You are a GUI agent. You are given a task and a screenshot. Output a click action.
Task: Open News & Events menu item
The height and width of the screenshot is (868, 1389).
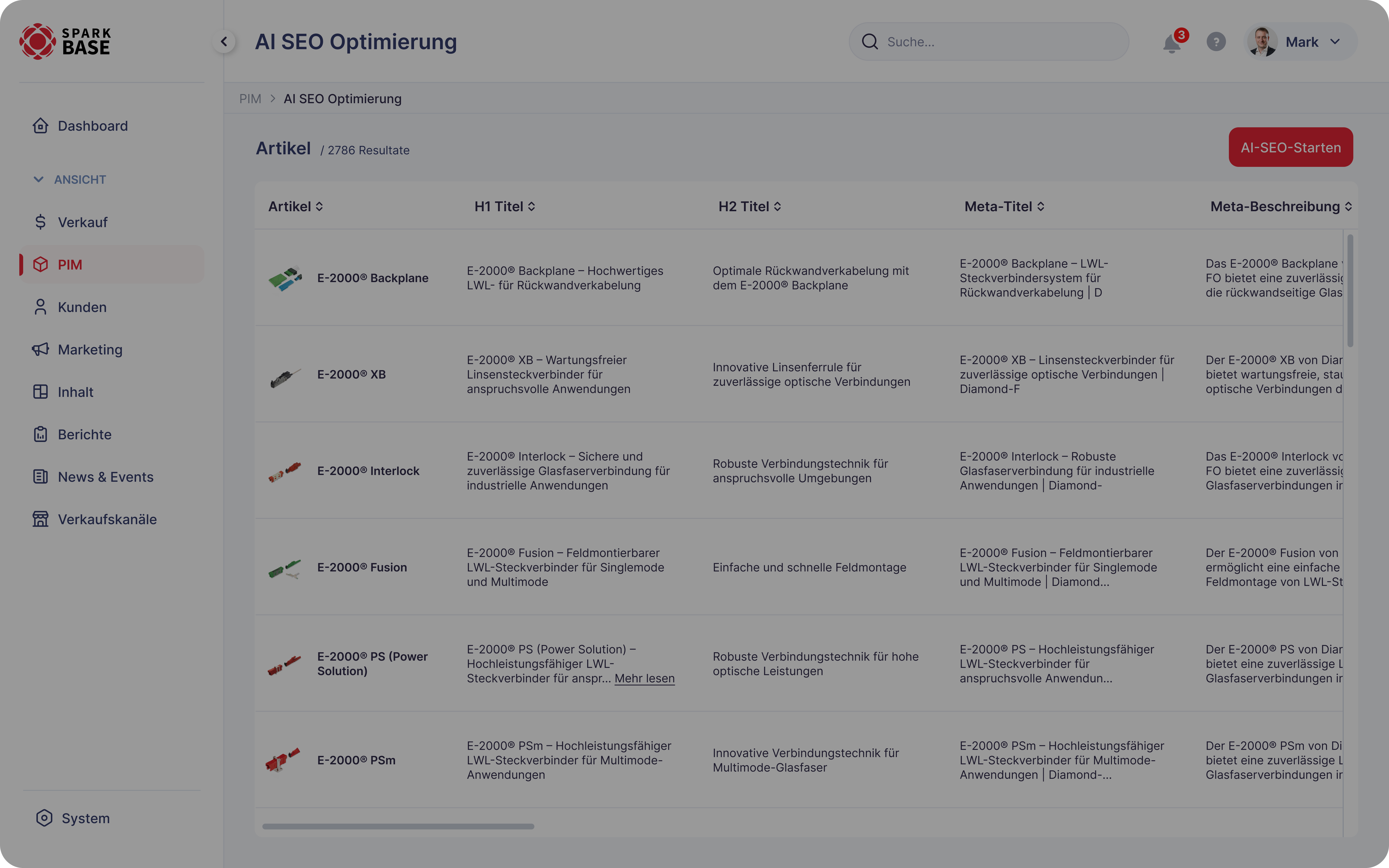pos(112,477)
